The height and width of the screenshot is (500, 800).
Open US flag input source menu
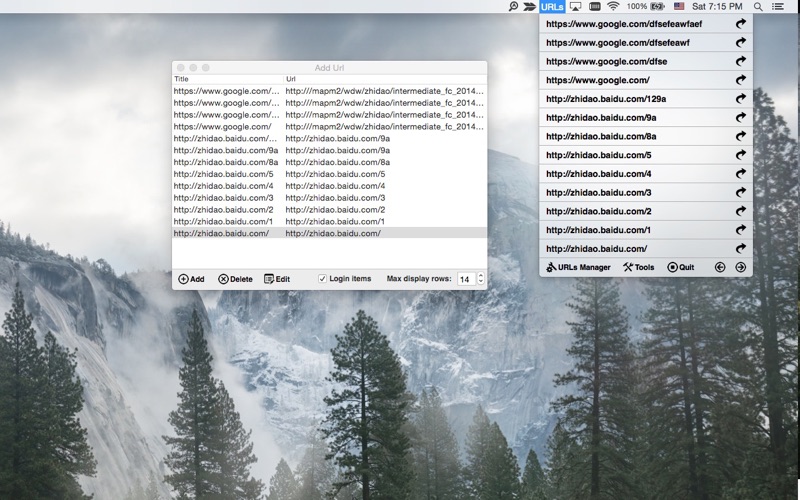[x=679, y=6]
